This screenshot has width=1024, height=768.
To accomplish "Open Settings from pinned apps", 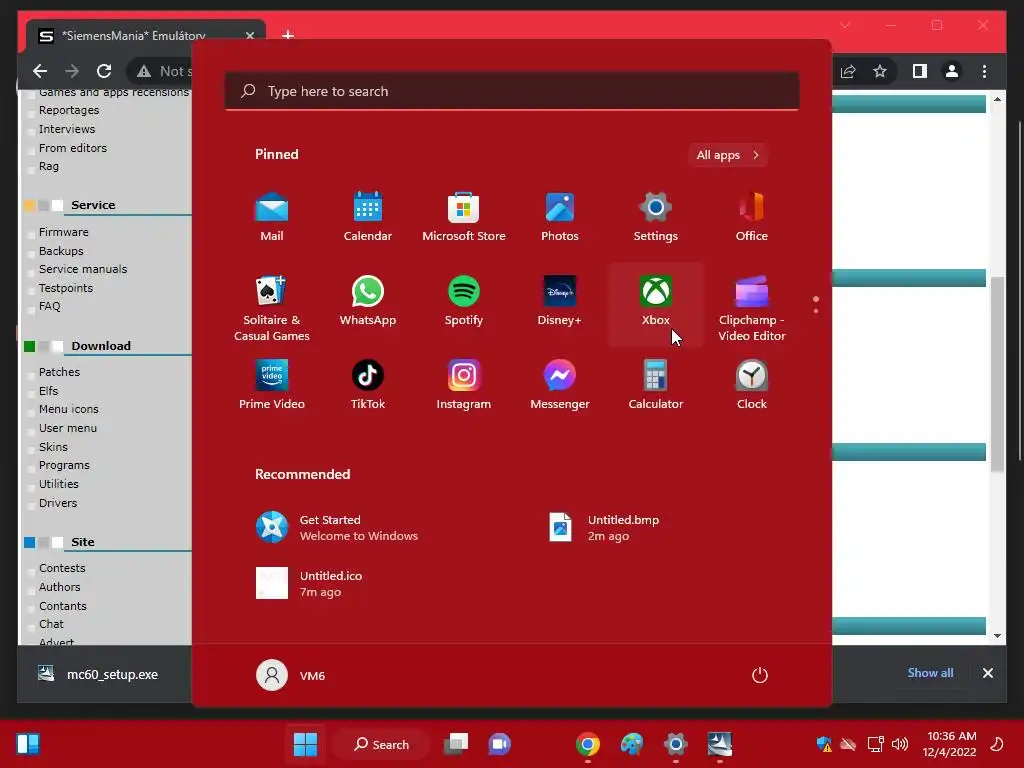I will click(656, 217).
